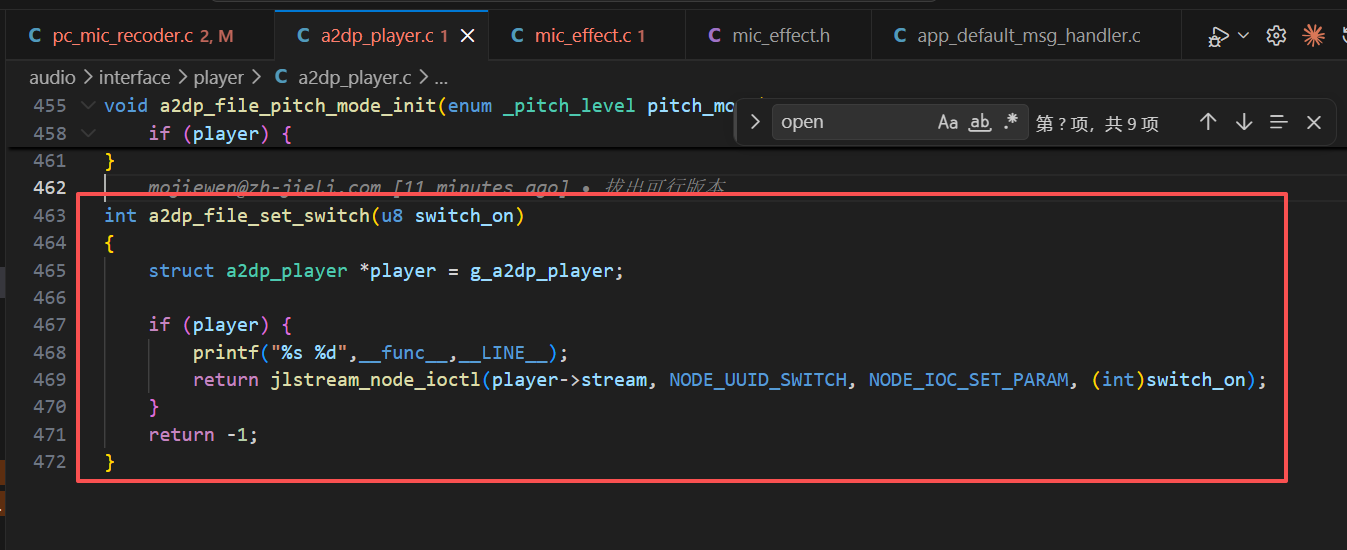Go to the next match with the down arrow

1243,122
